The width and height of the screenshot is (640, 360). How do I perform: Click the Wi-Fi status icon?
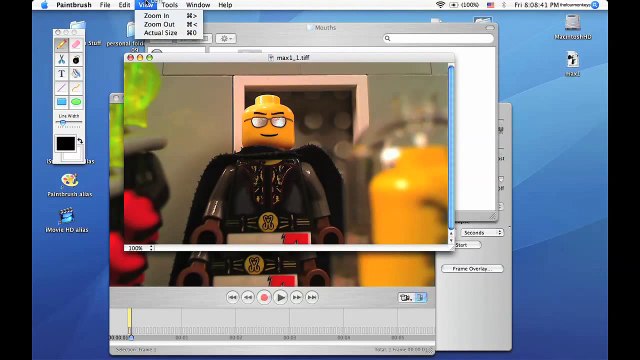click(x=440, y=5)
